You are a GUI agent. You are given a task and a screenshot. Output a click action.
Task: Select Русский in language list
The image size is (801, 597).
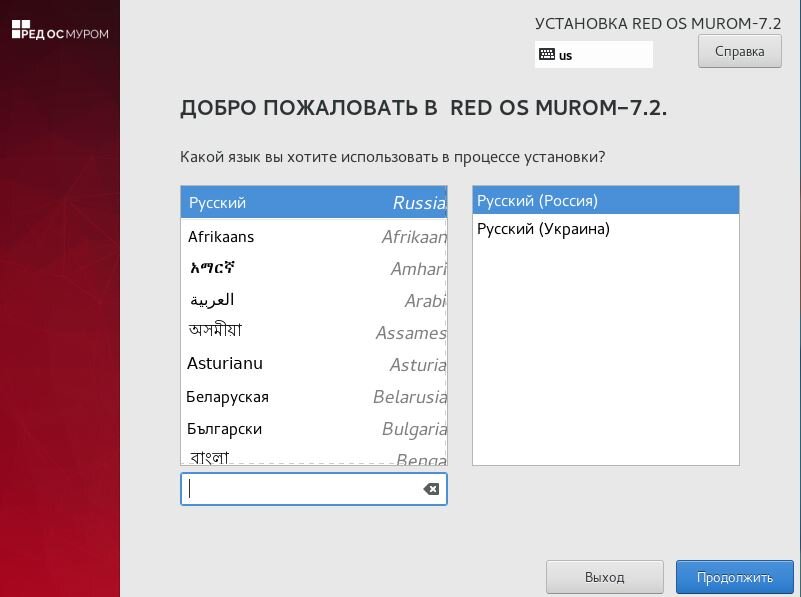pyautogui.click(x=314, y=203)
